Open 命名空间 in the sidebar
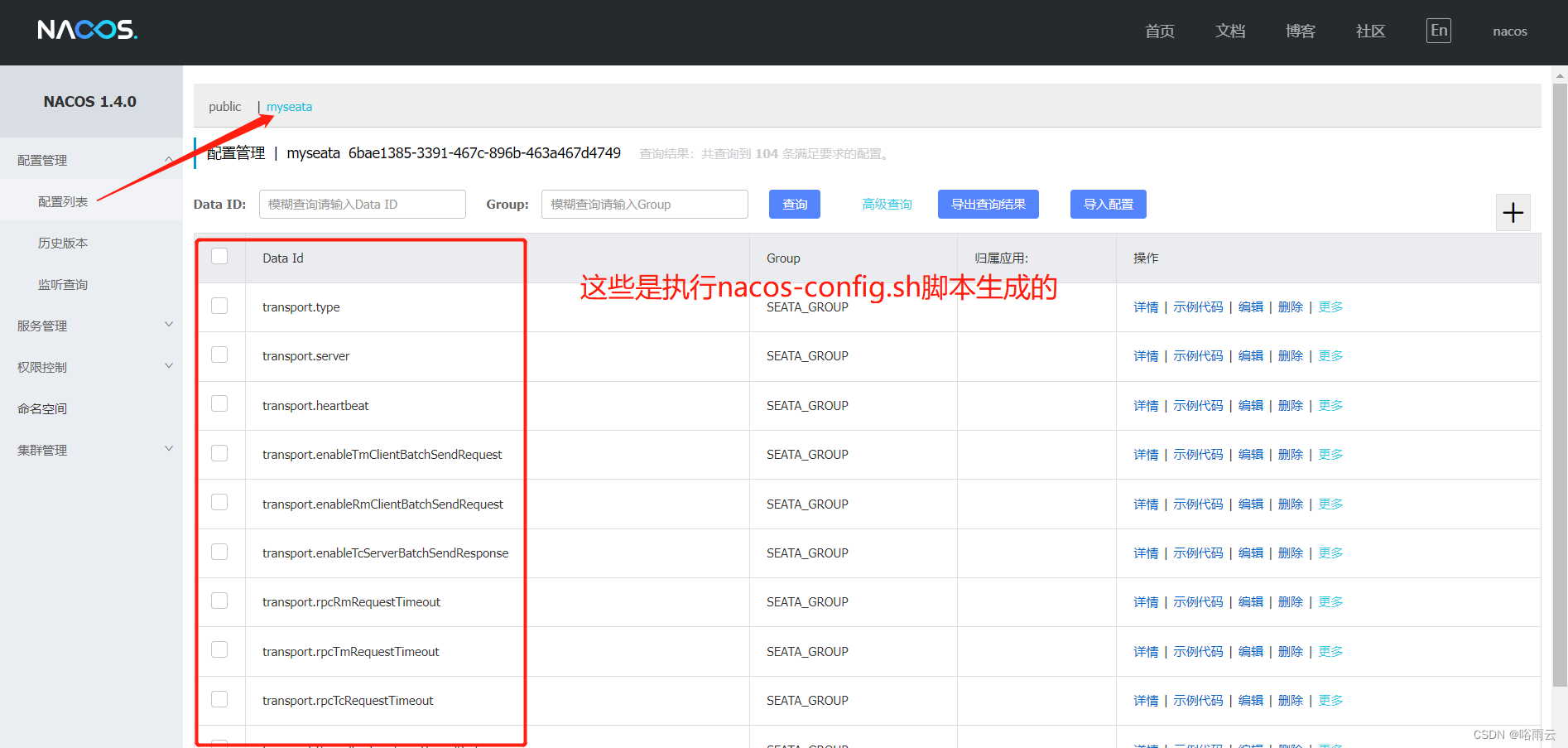The height and width of the screenshot is (748, 1568). pyautogui.click(x=42, y=408)
